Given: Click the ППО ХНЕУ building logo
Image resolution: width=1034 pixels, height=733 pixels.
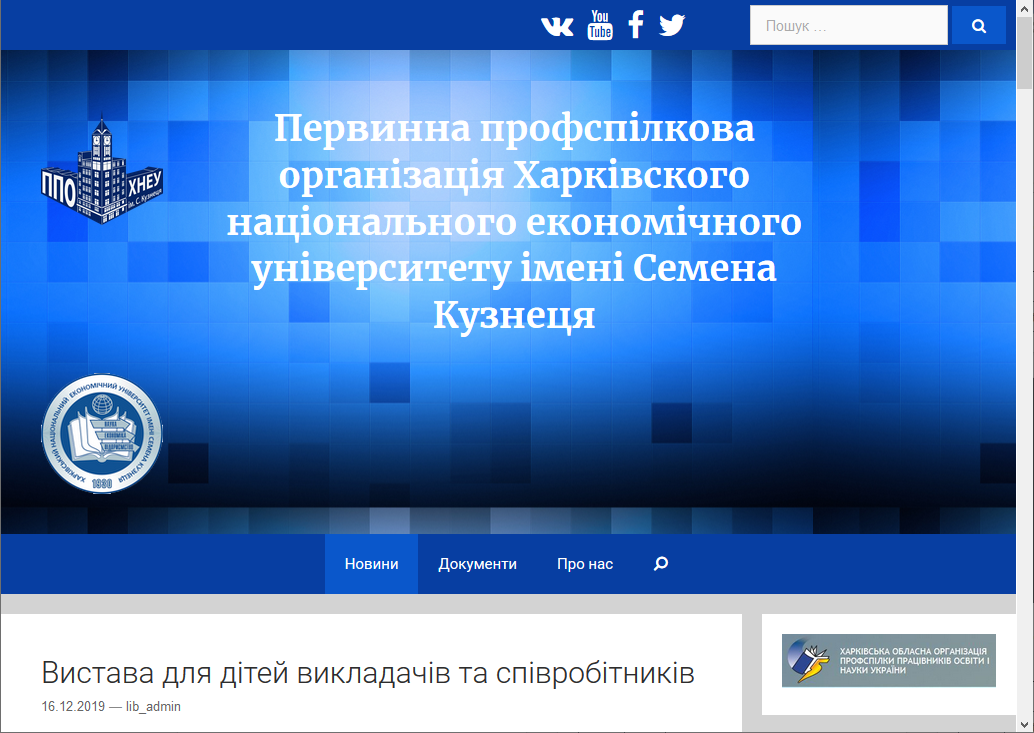Looking at the screenshot, I should click(101, 171).
